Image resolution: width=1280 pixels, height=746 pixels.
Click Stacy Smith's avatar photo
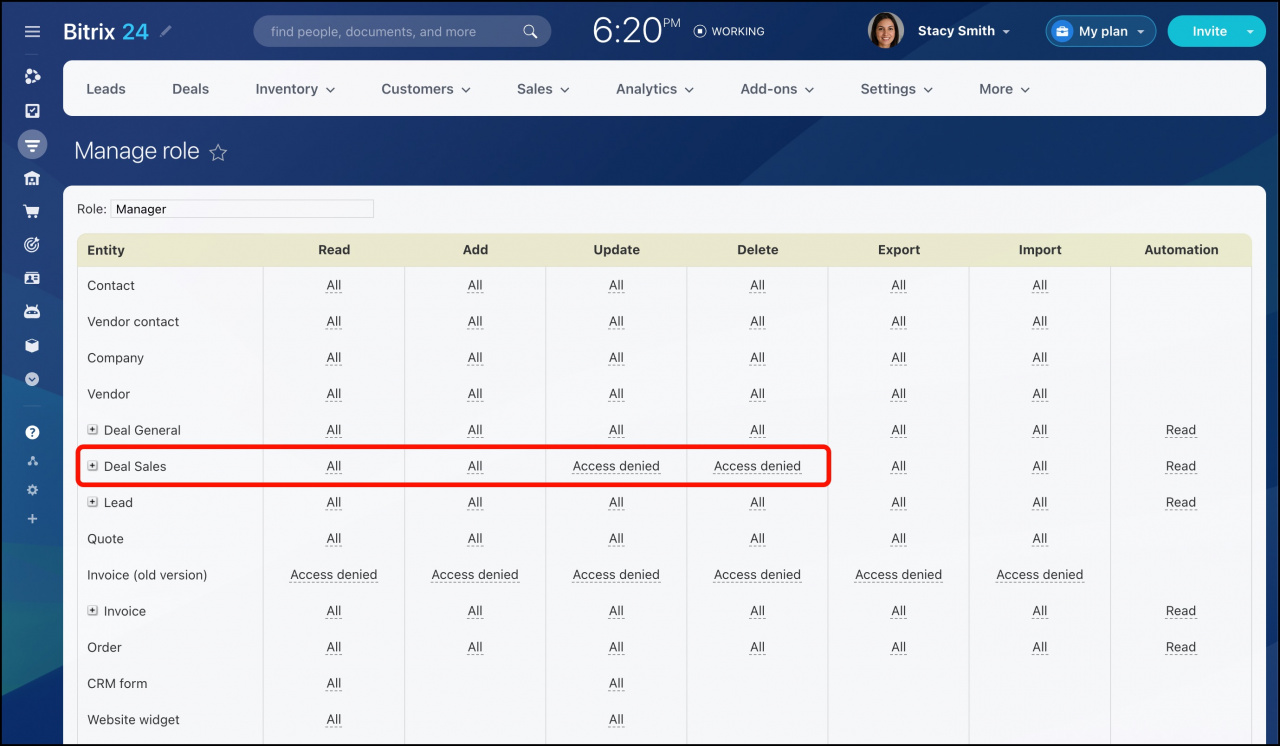click(886, 31)
